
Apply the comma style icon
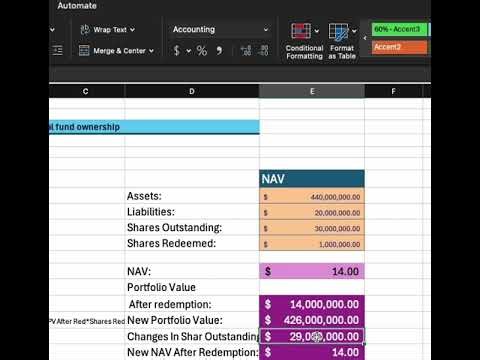pos(219,51)
